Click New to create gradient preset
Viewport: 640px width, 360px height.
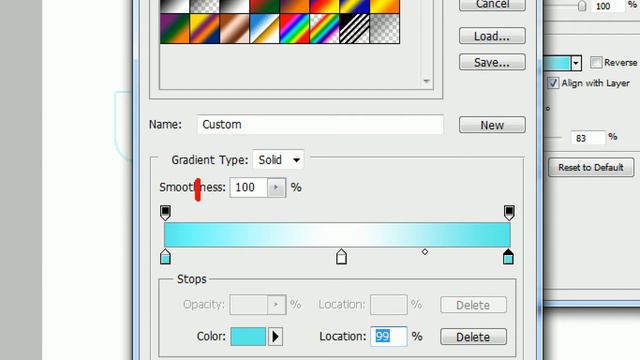coord(492,125)
